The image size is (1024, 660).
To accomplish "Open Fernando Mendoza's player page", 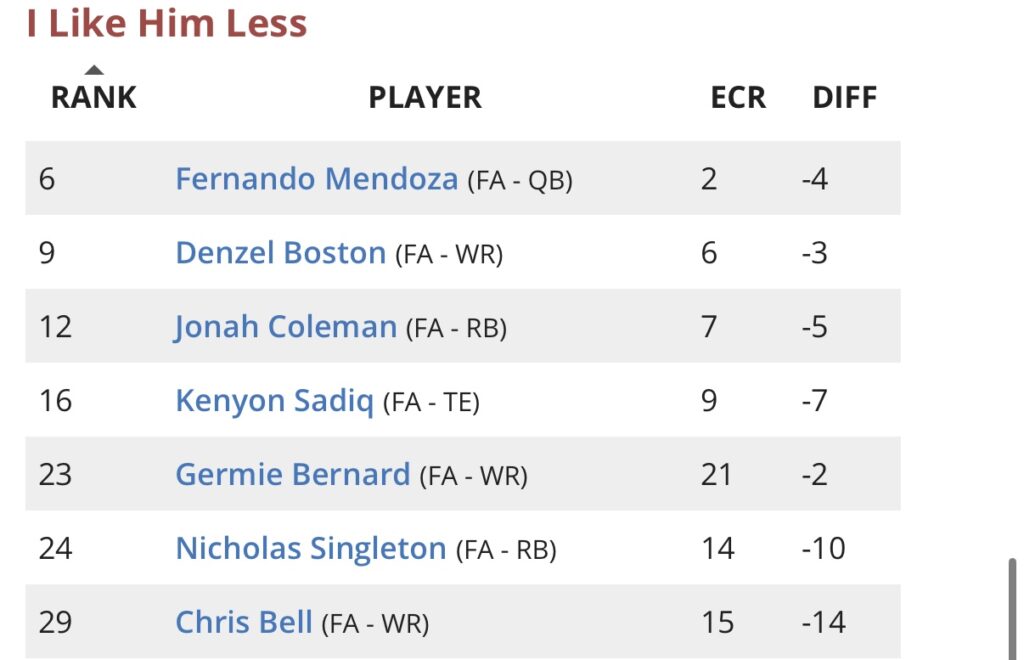I will click(x=317, y=179).
